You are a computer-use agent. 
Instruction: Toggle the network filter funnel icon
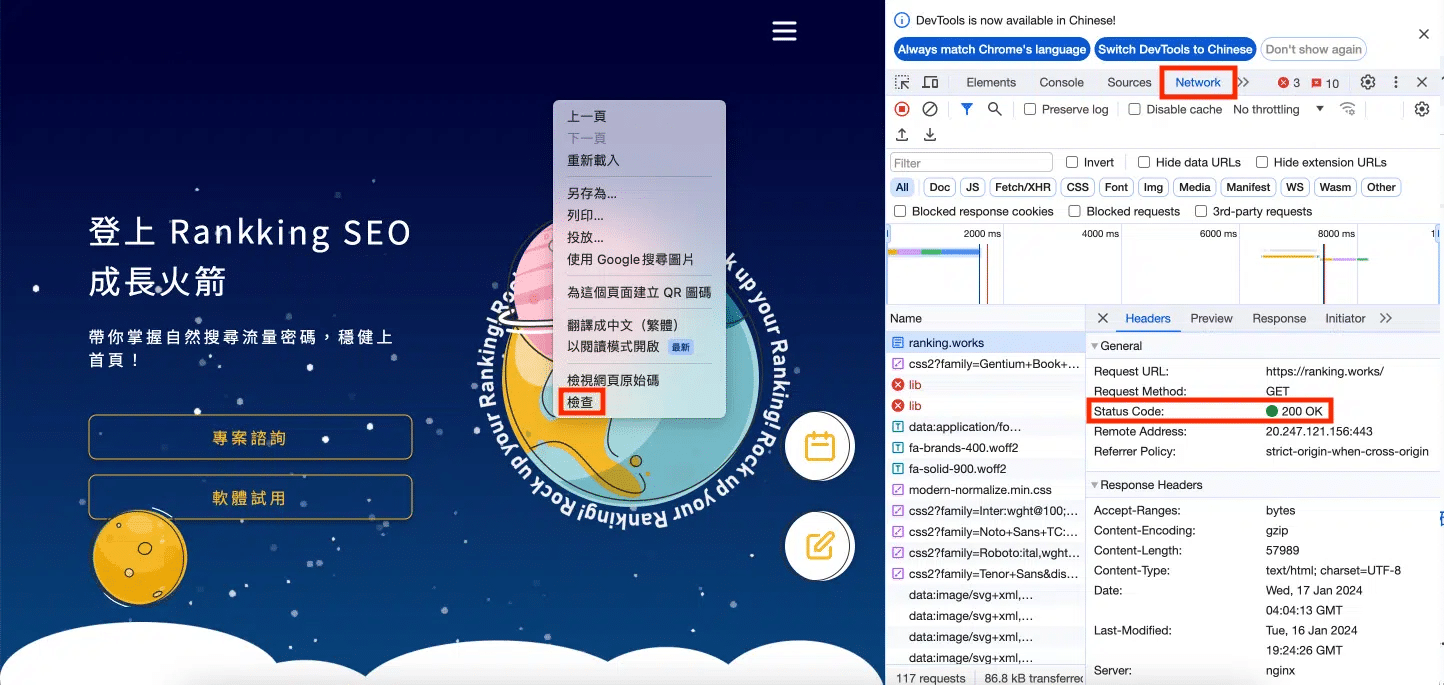pos(966,109)
